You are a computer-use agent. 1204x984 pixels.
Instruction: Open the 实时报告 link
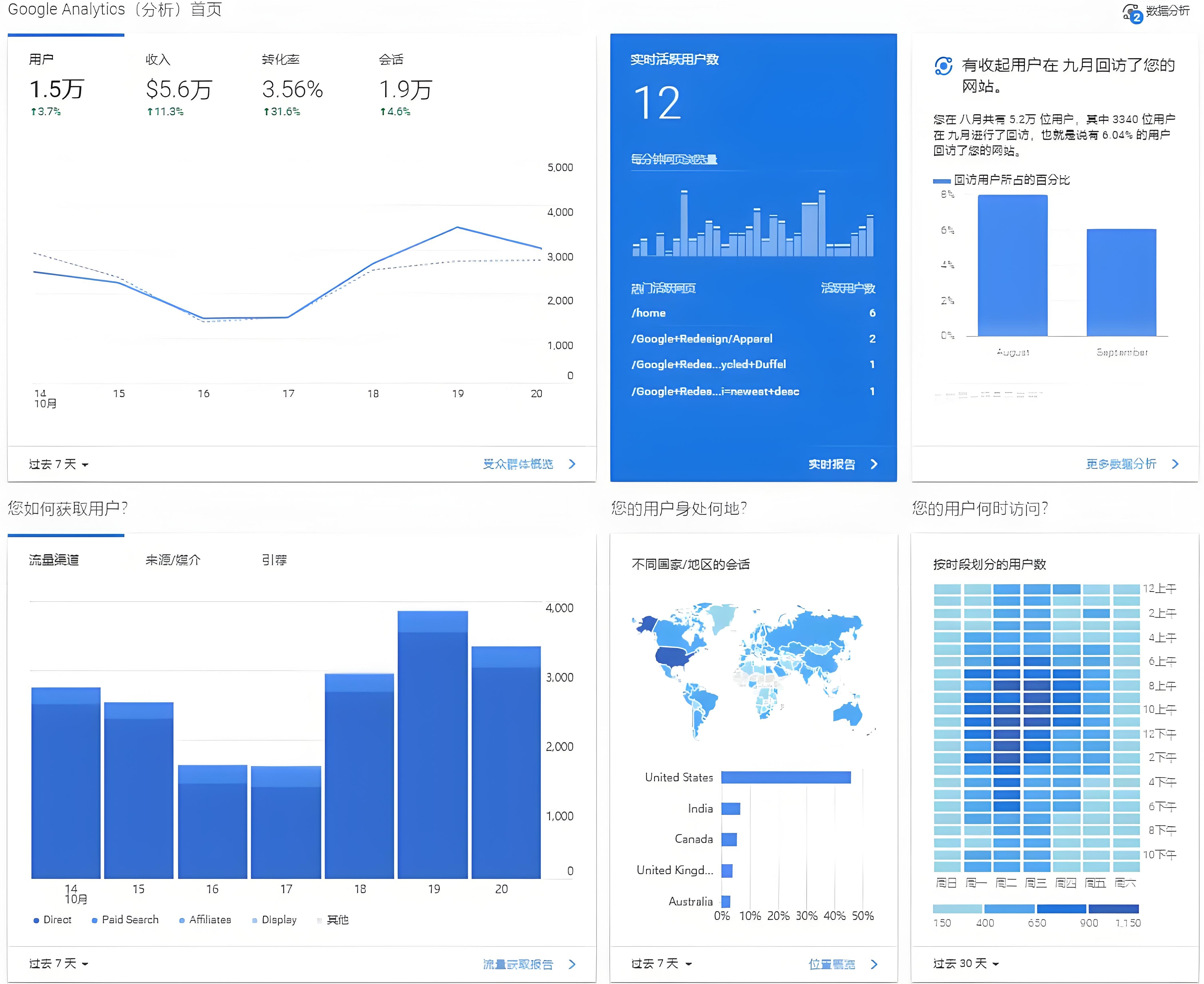832,464
